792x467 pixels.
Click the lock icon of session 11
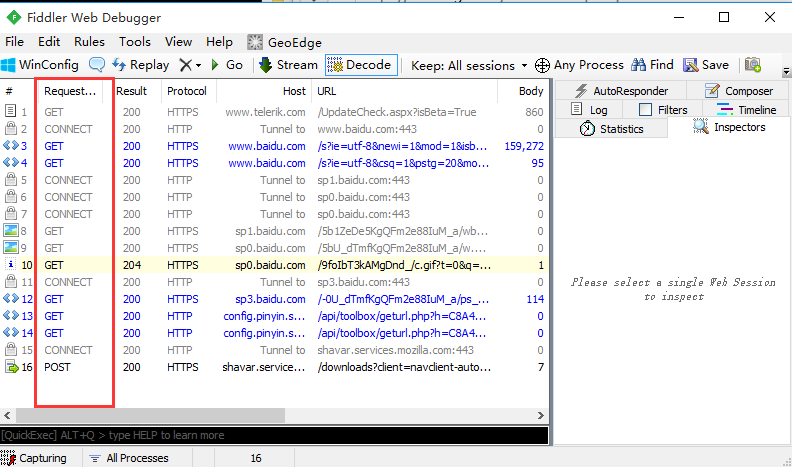pyautogui.click(x=10, y=281)
